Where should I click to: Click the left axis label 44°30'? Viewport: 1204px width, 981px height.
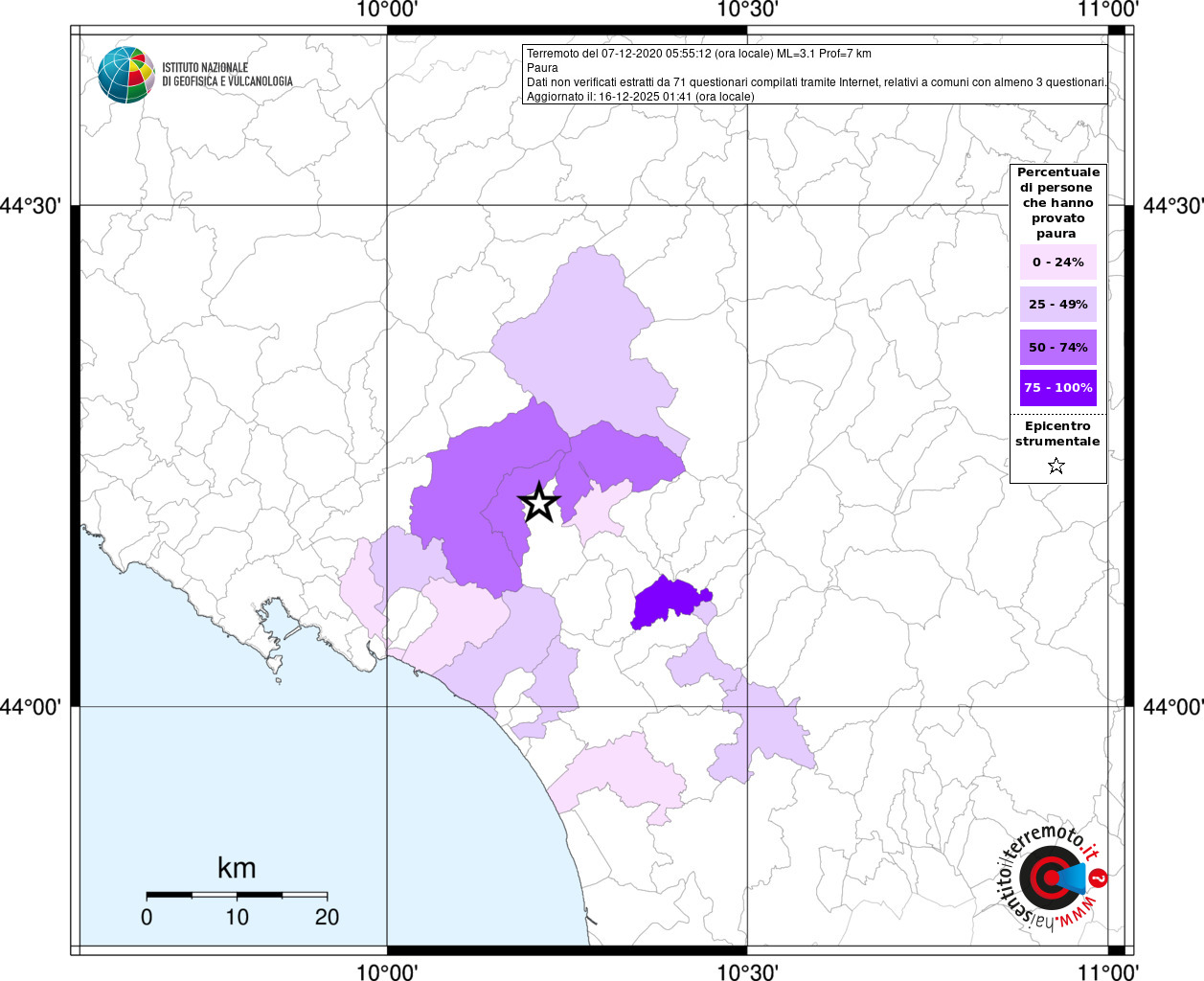[x=32, y=206]
